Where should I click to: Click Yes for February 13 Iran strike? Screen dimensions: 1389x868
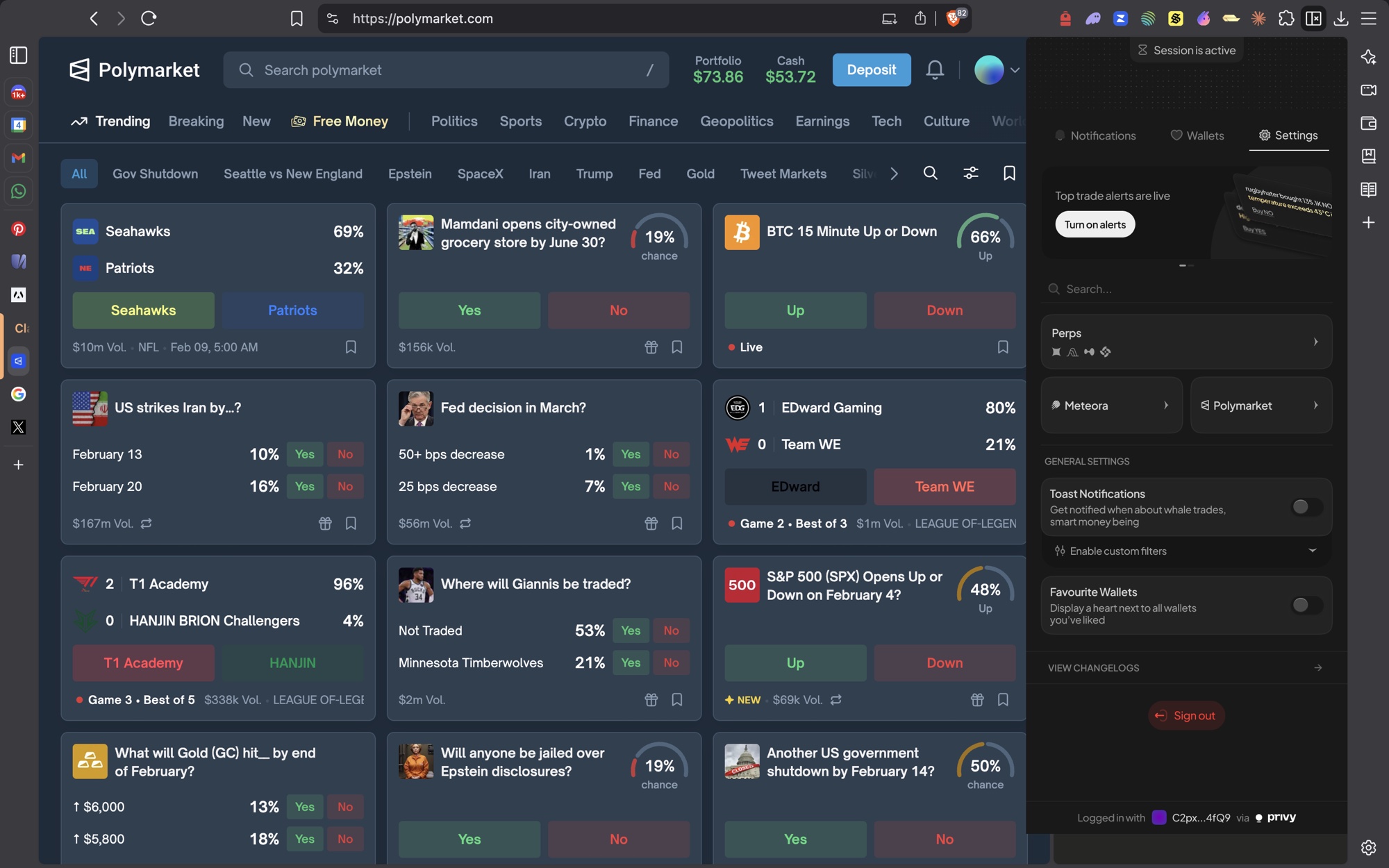304,454
